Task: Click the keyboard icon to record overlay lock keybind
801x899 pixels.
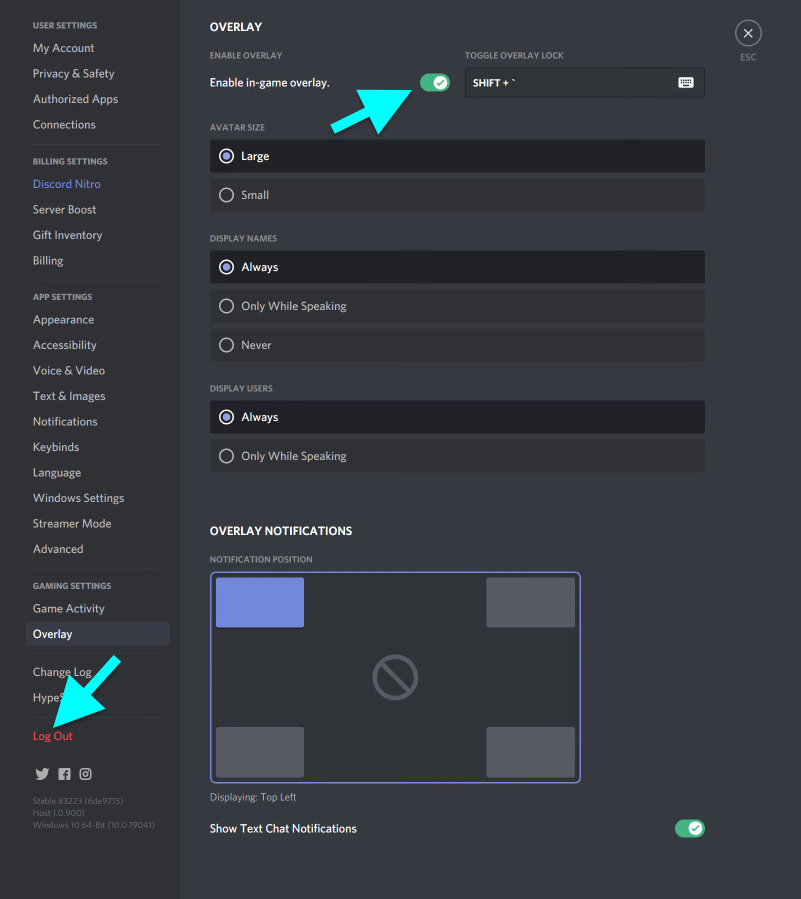Action: pyautogui.click(x=686, y=82)
